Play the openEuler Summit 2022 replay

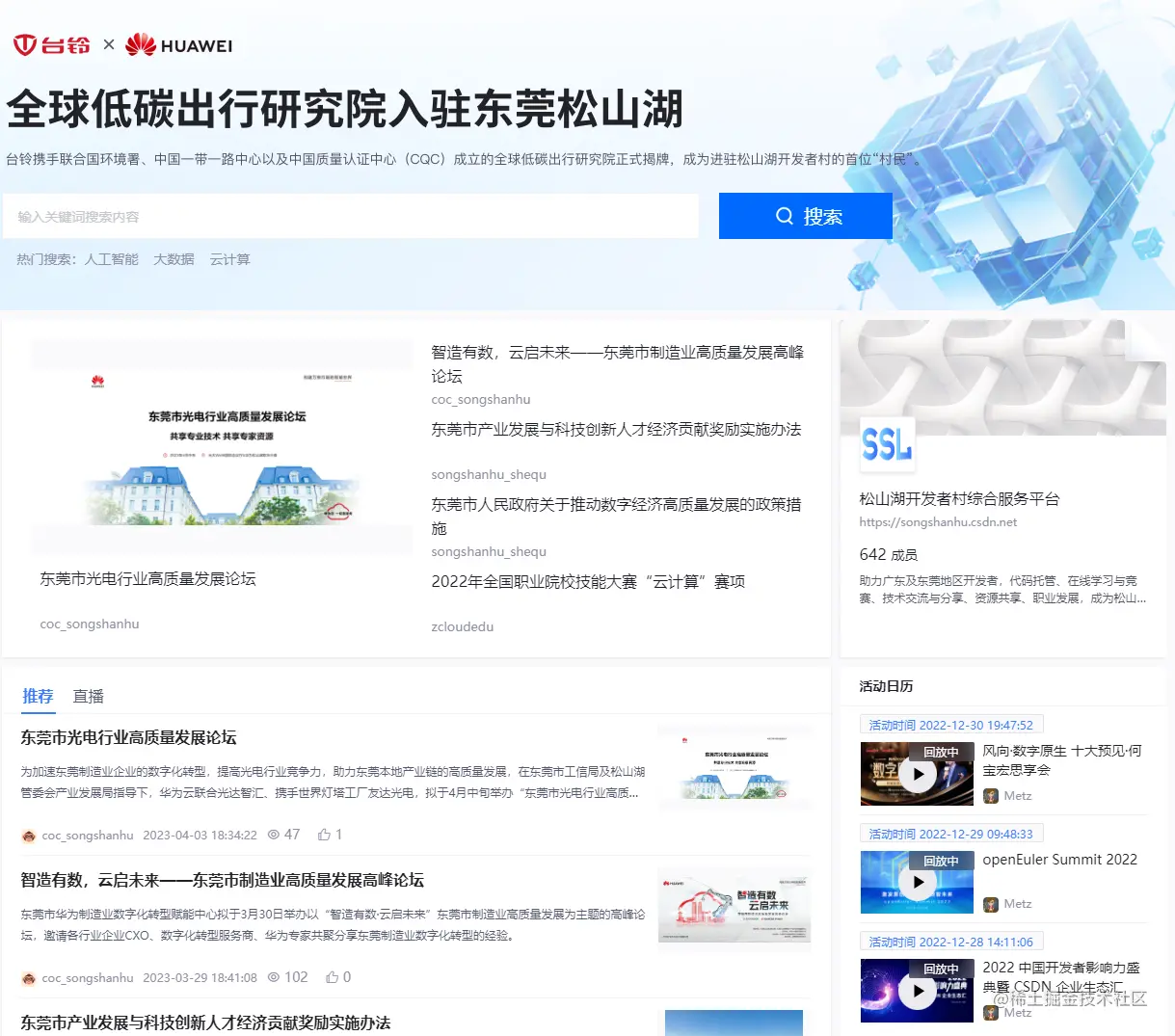point(918,882)
